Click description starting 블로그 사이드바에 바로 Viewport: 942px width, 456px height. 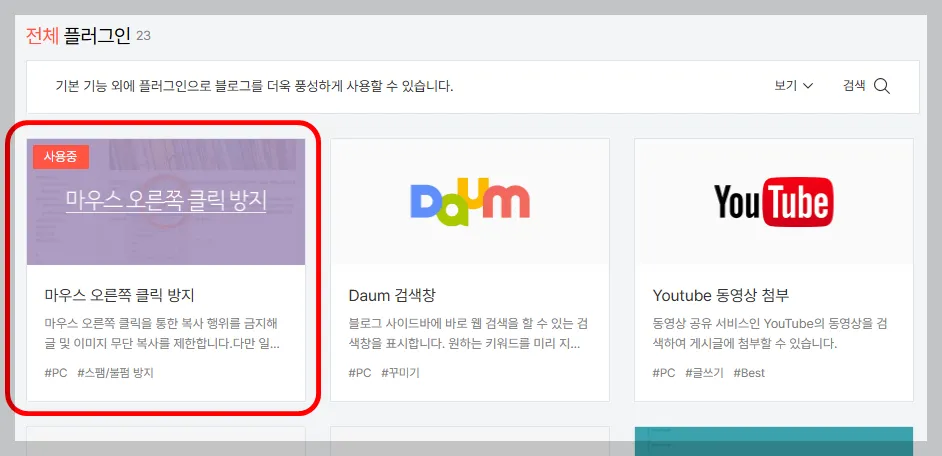point(468,334)
